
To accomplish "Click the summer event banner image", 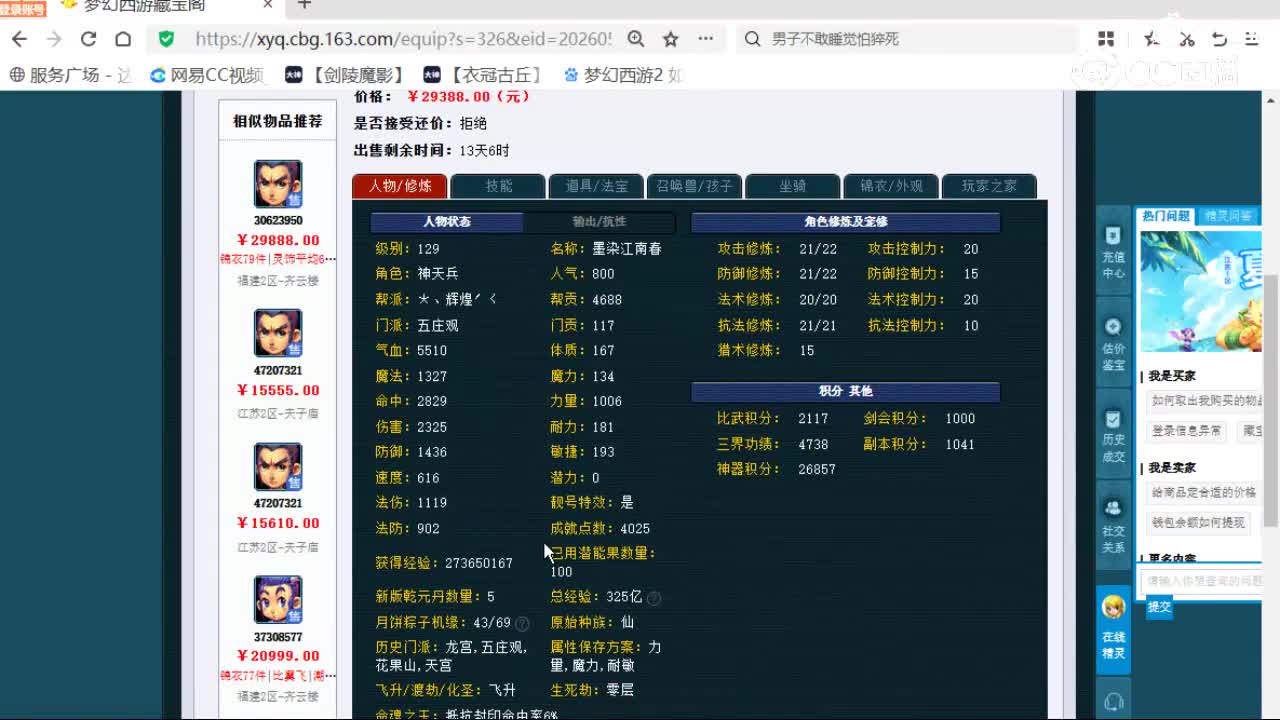I will tap(1200, 291).
